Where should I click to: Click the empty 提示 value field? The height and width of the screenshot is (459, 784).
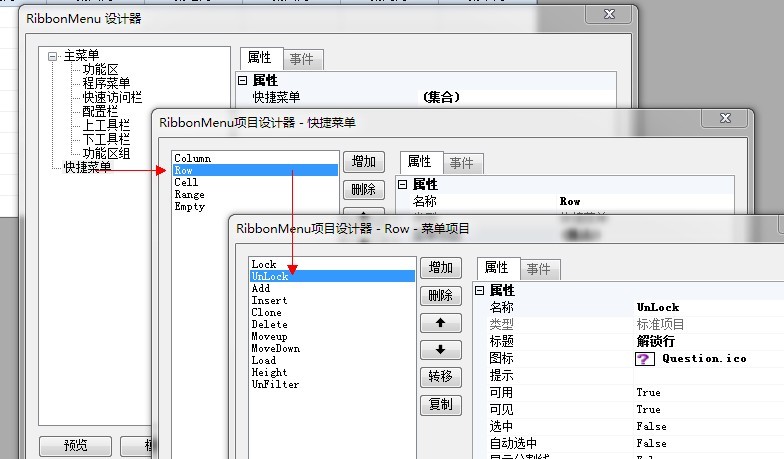click(x=708, y=376)
